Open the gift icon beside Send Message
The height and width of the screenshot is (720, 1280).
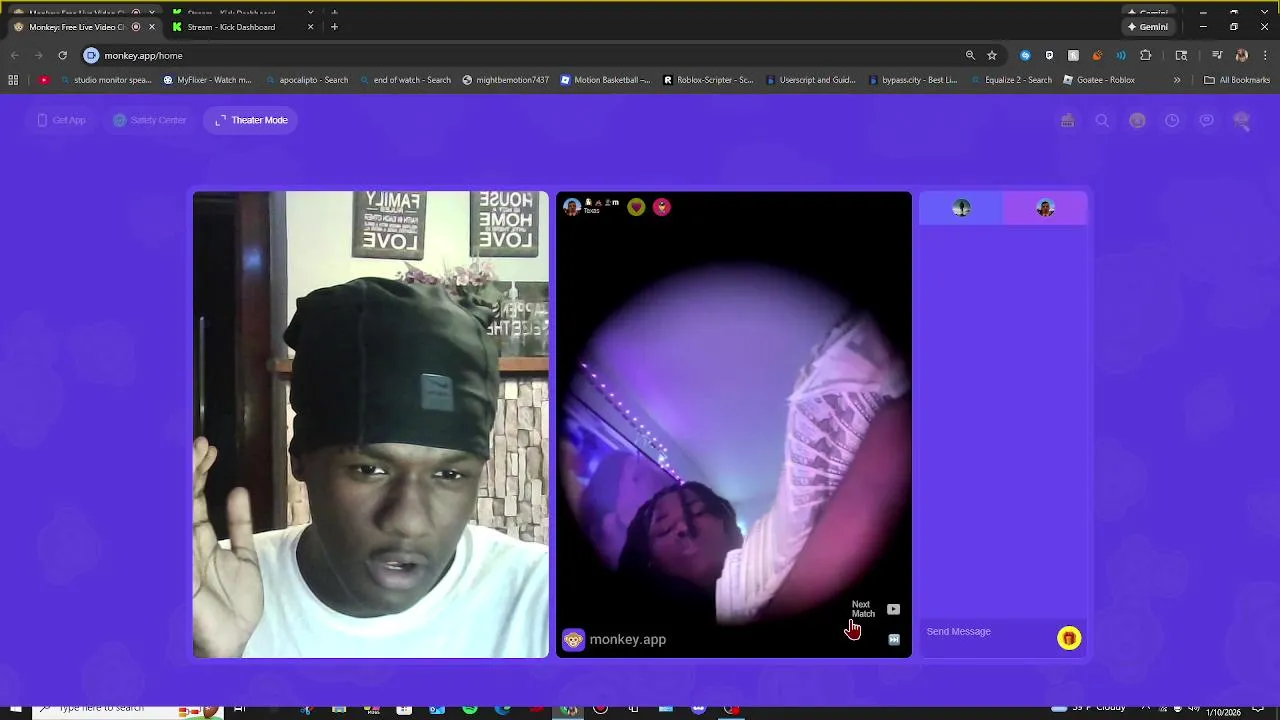(1069, 638)
